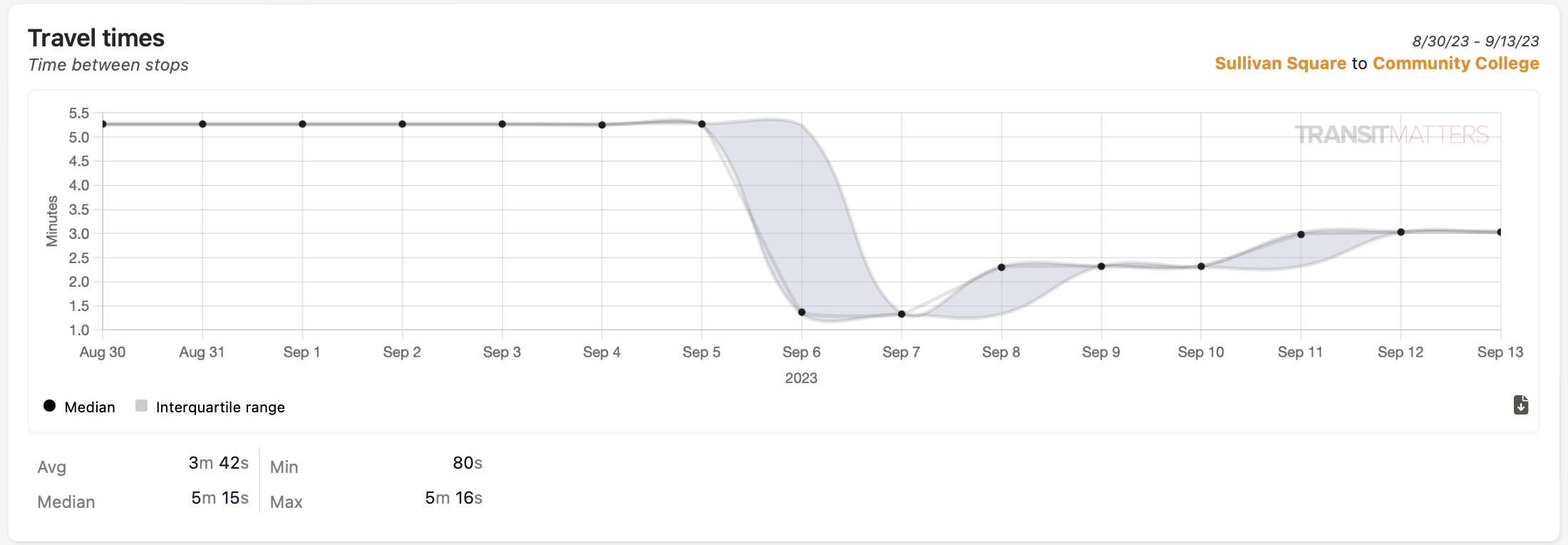Click the Sep 2 median data point
The image size is (1568, 545).
click(402, 124)
